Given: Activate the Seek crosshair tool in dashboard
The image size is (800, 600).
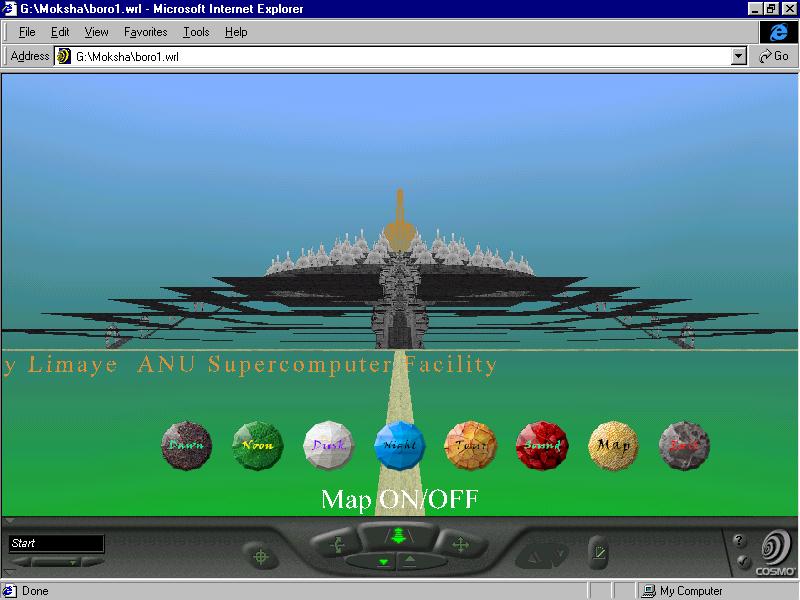Looking at the screenshot, I should click(x=261, y=555).
